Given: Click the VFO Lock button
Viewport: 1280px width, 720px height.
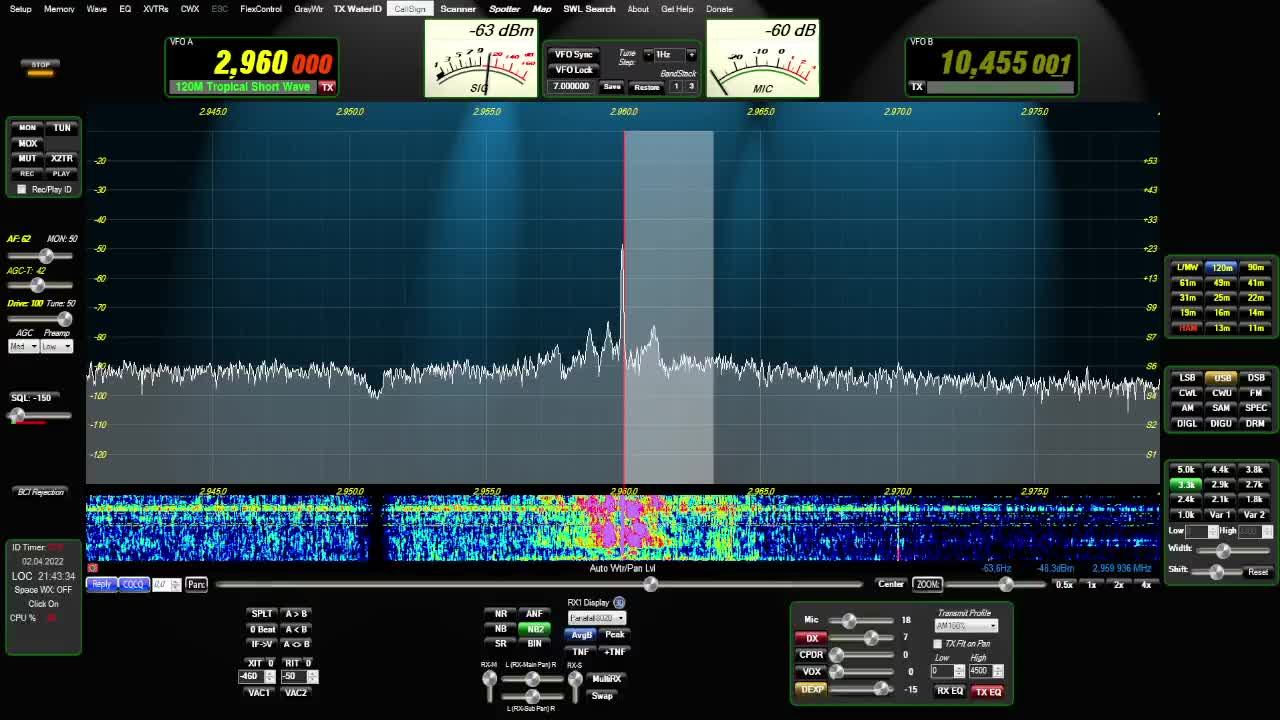Looking at the screenshot, I should pyautogui.click(x=573, y=70).
